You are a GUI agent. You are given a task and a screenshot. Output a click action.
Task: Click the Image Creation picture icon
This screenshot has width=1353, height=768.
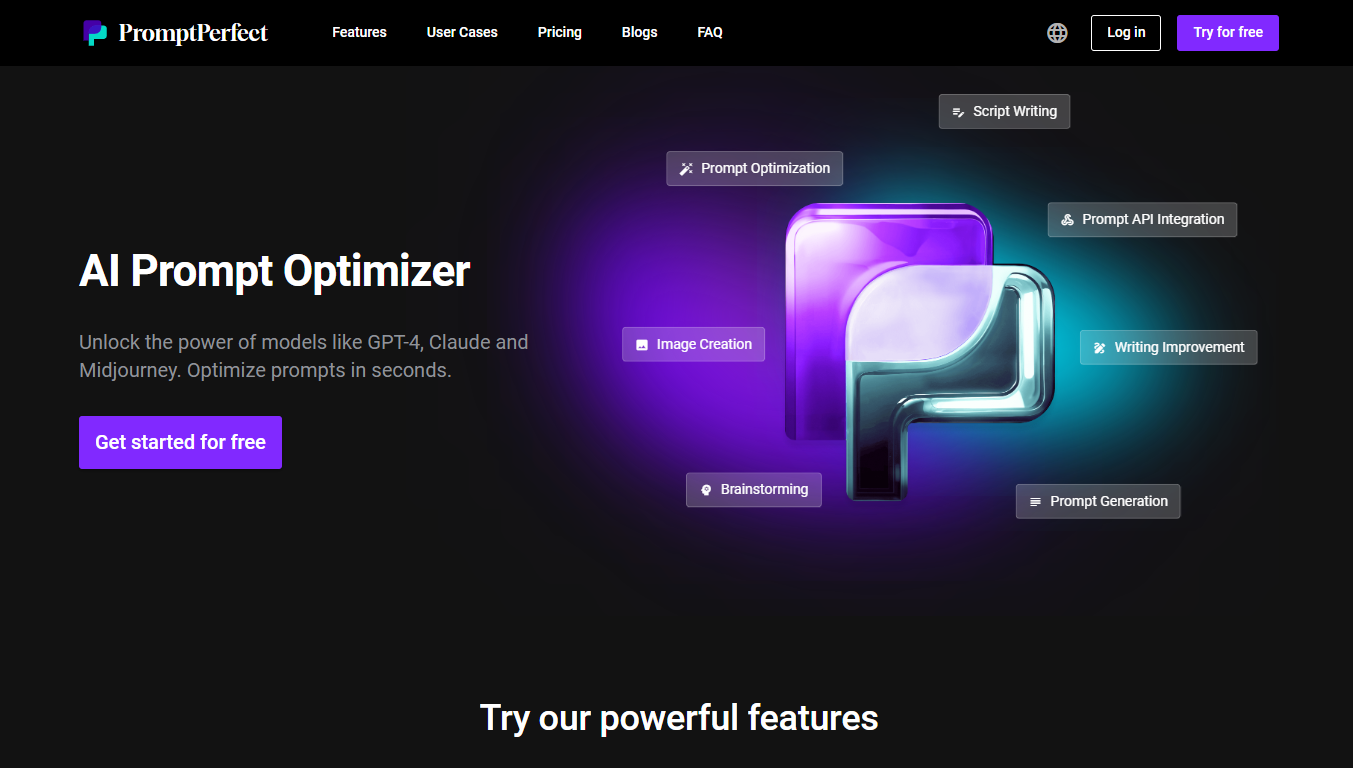pyautogui.click(x=642, y=345)
